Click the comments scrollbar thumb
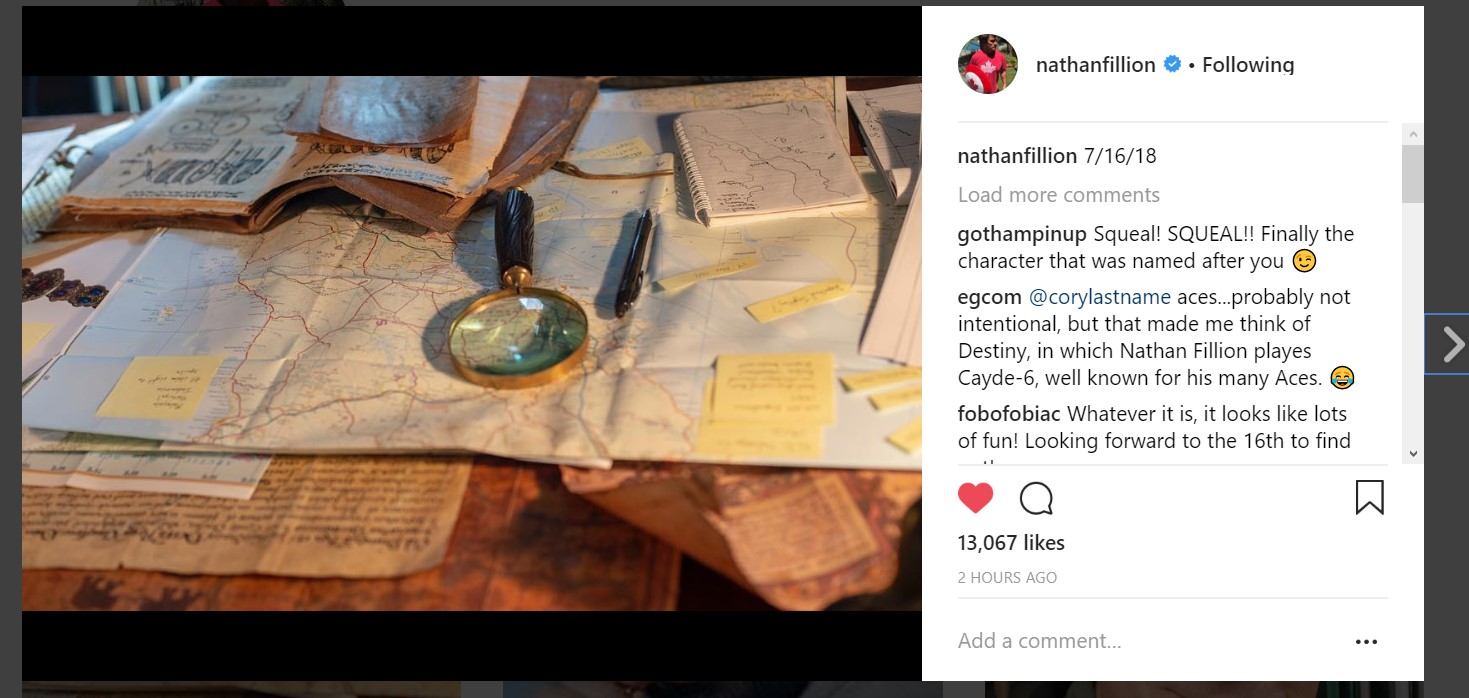 pos(1413,173)
